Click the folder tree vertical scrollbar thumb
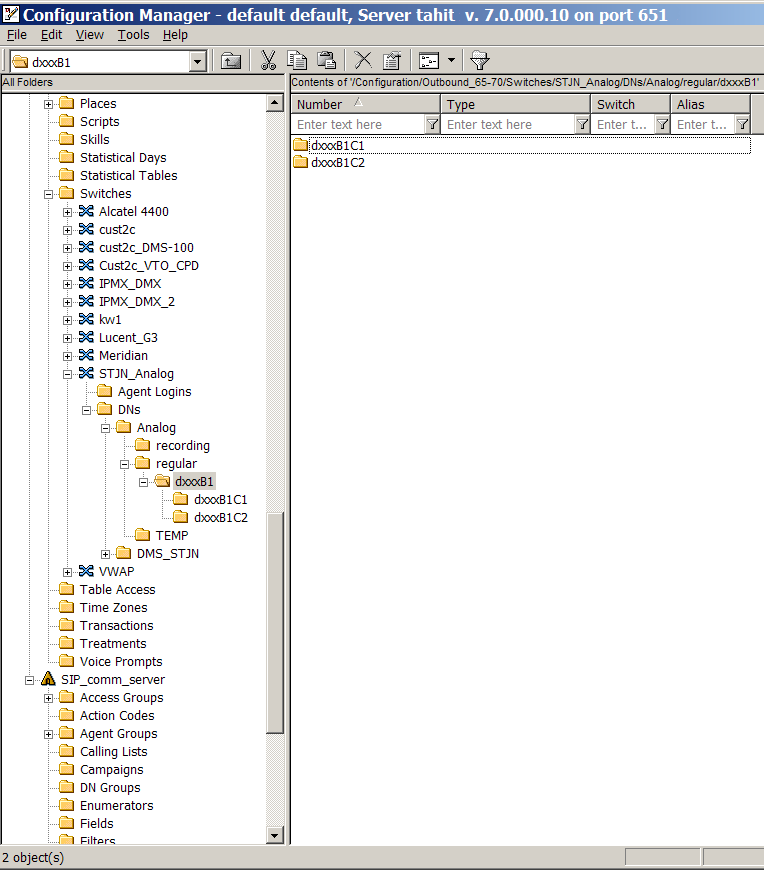 (276, 620)
